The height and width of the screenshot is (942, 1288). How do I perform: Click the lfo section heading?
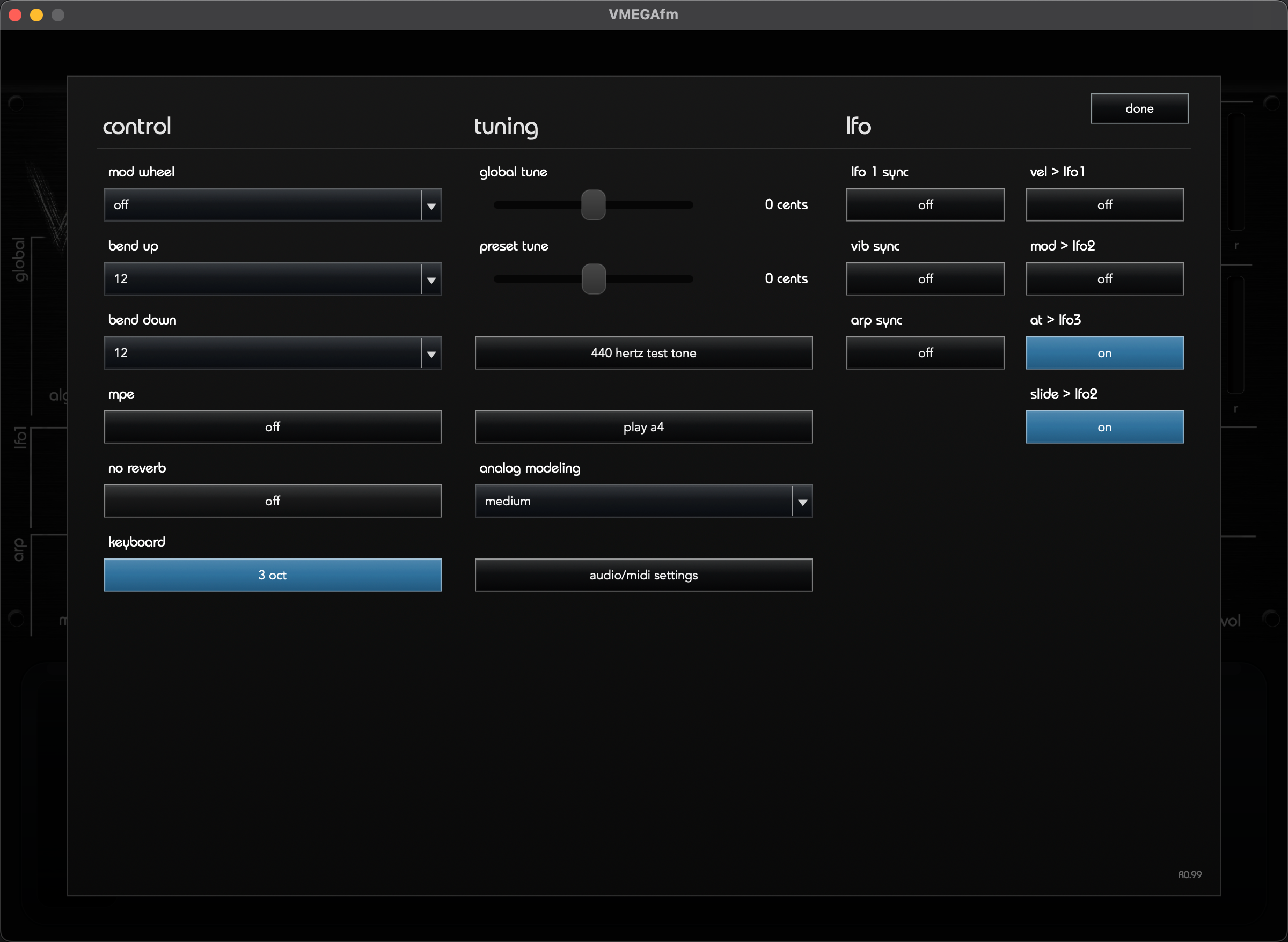tap(859, 127)
